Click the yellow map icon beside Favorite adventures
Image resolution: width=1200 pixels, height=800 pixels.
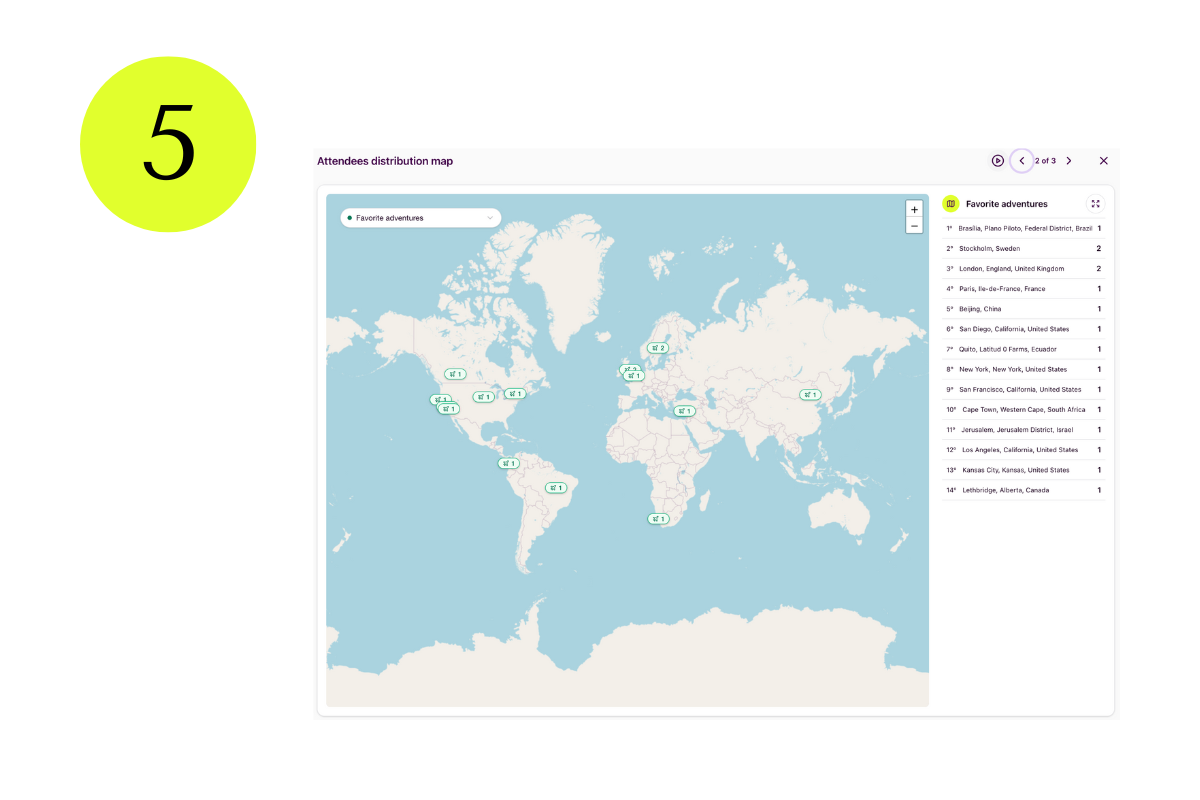951,204
